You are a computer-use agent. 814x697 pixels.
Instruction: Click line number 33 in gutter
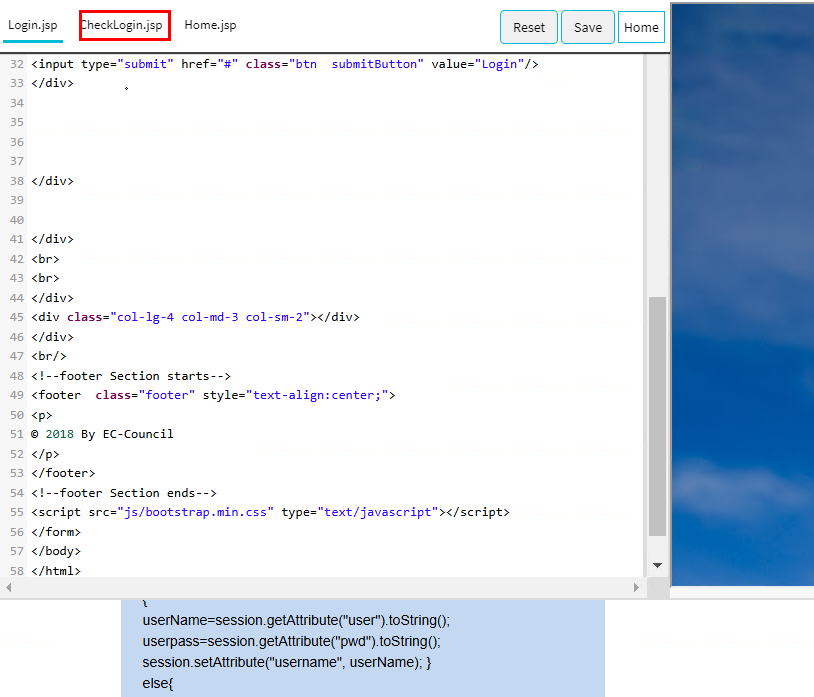point(17,83)
